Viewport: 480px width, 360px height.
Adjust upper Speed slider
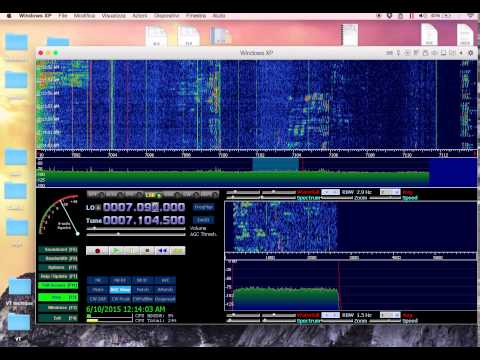(385, 198)
